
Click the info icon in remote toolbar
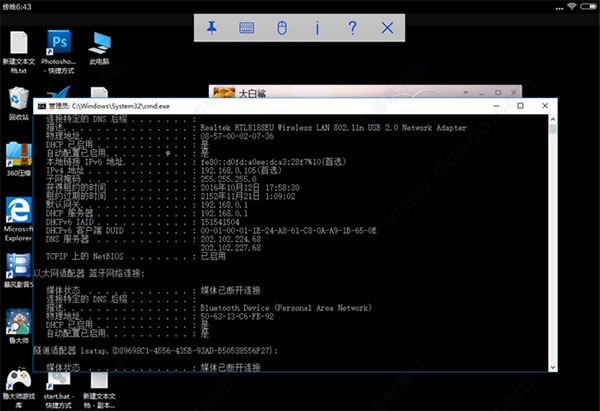point(317,28)
